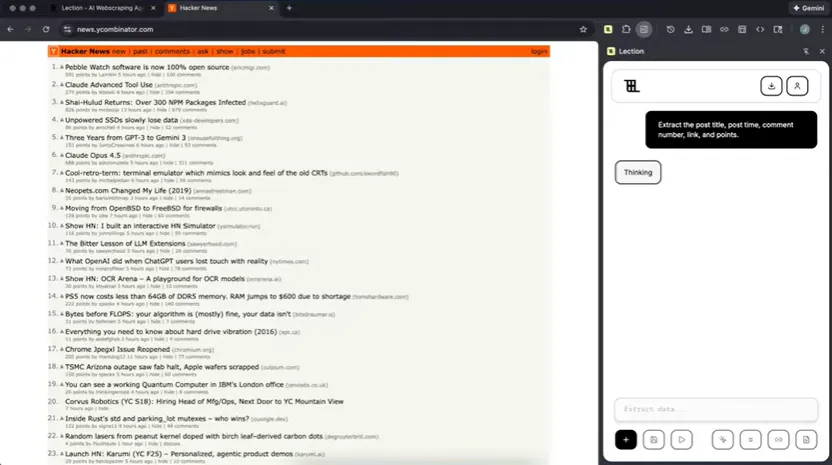Toggle the browser side panel button
The height and width of the screenshot is (465, 832).
[644, 29]
